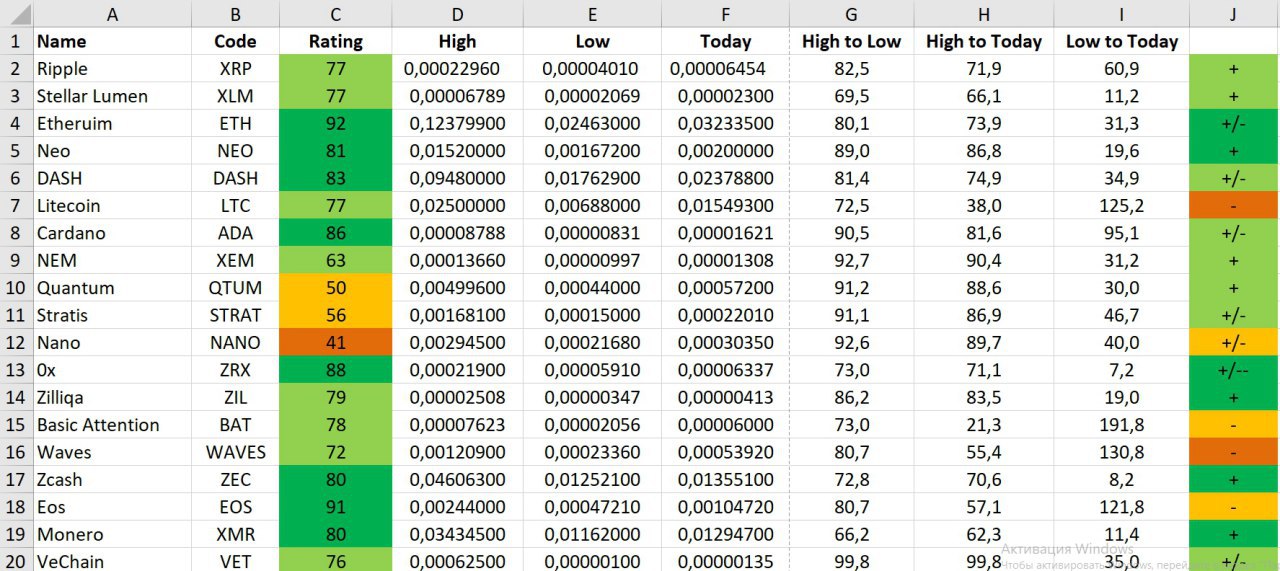Select the Etheruim cell
1280x571 pixels.
coord(112,124)
